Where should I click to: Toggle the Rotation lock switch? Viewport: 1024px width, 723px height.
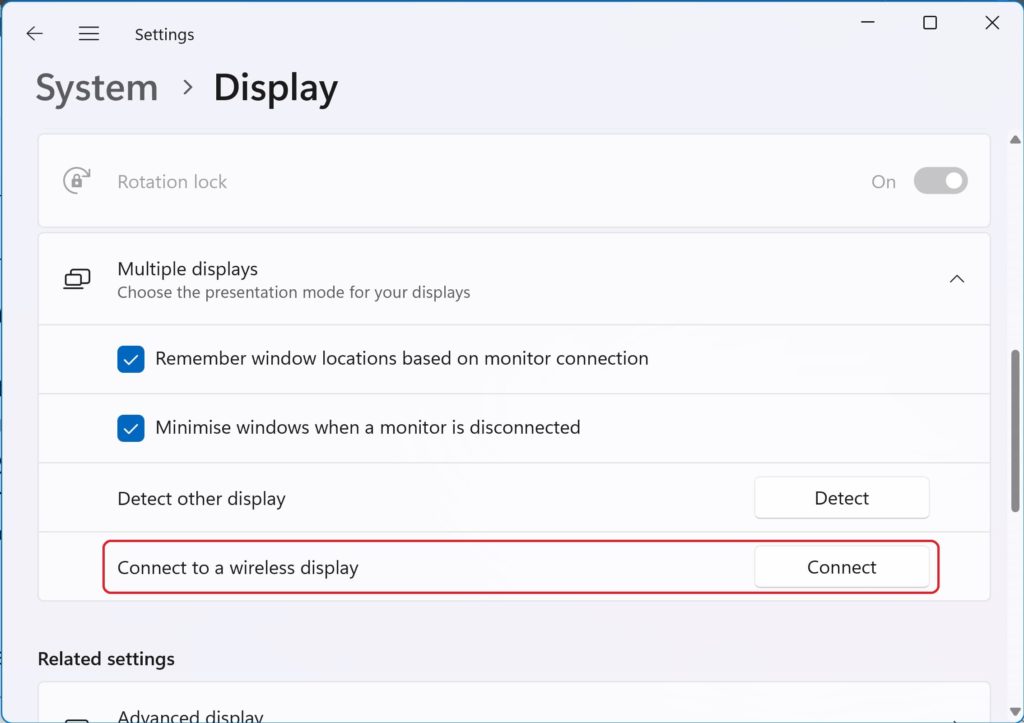(940, 181)
